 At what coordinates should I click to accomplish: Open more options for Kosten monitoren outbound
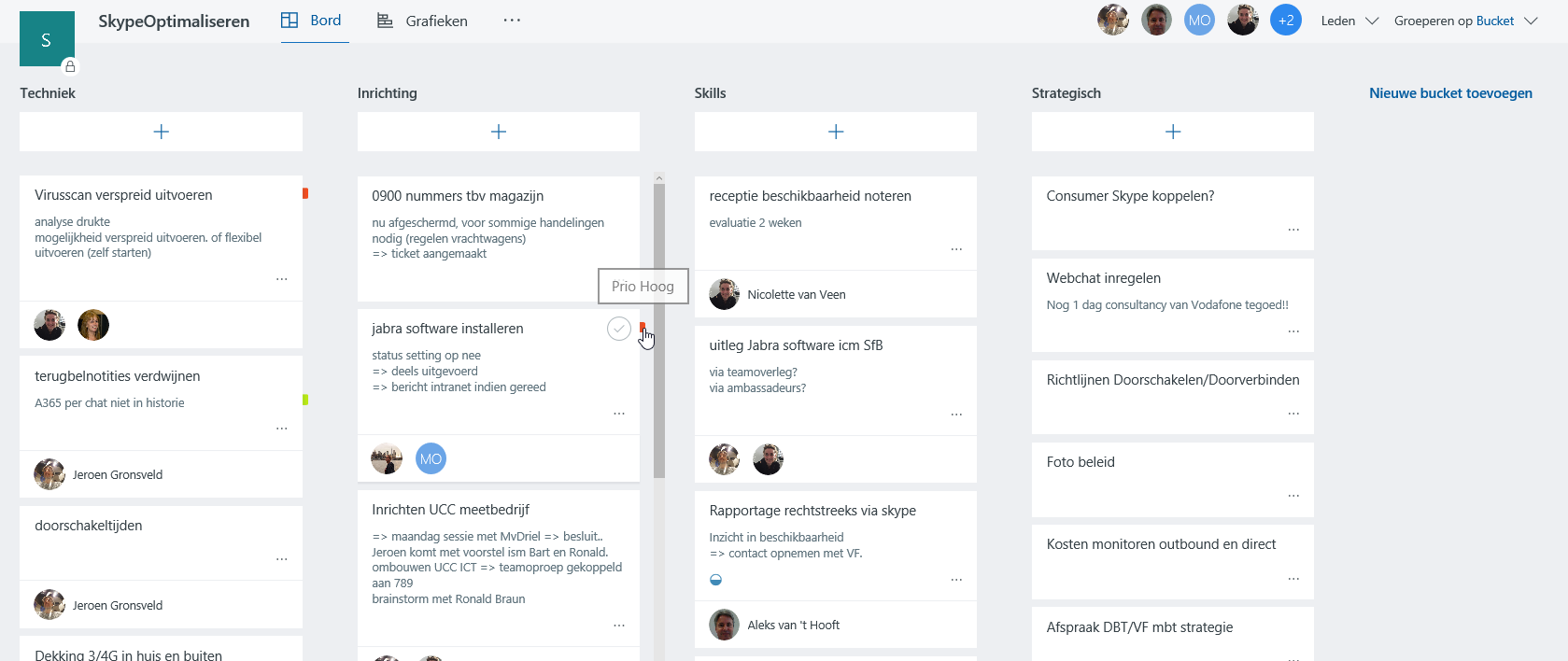(x=1293, y=579)
